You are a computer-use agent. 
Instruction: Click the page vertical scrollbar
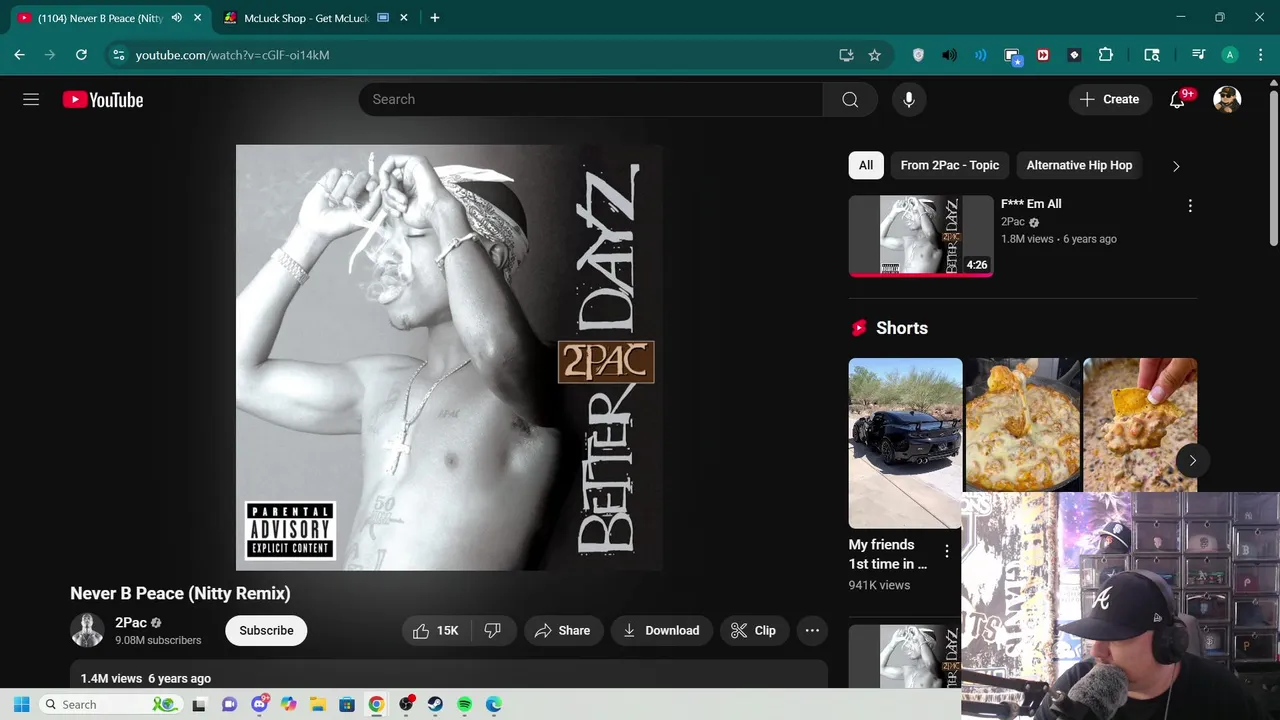1273,168
